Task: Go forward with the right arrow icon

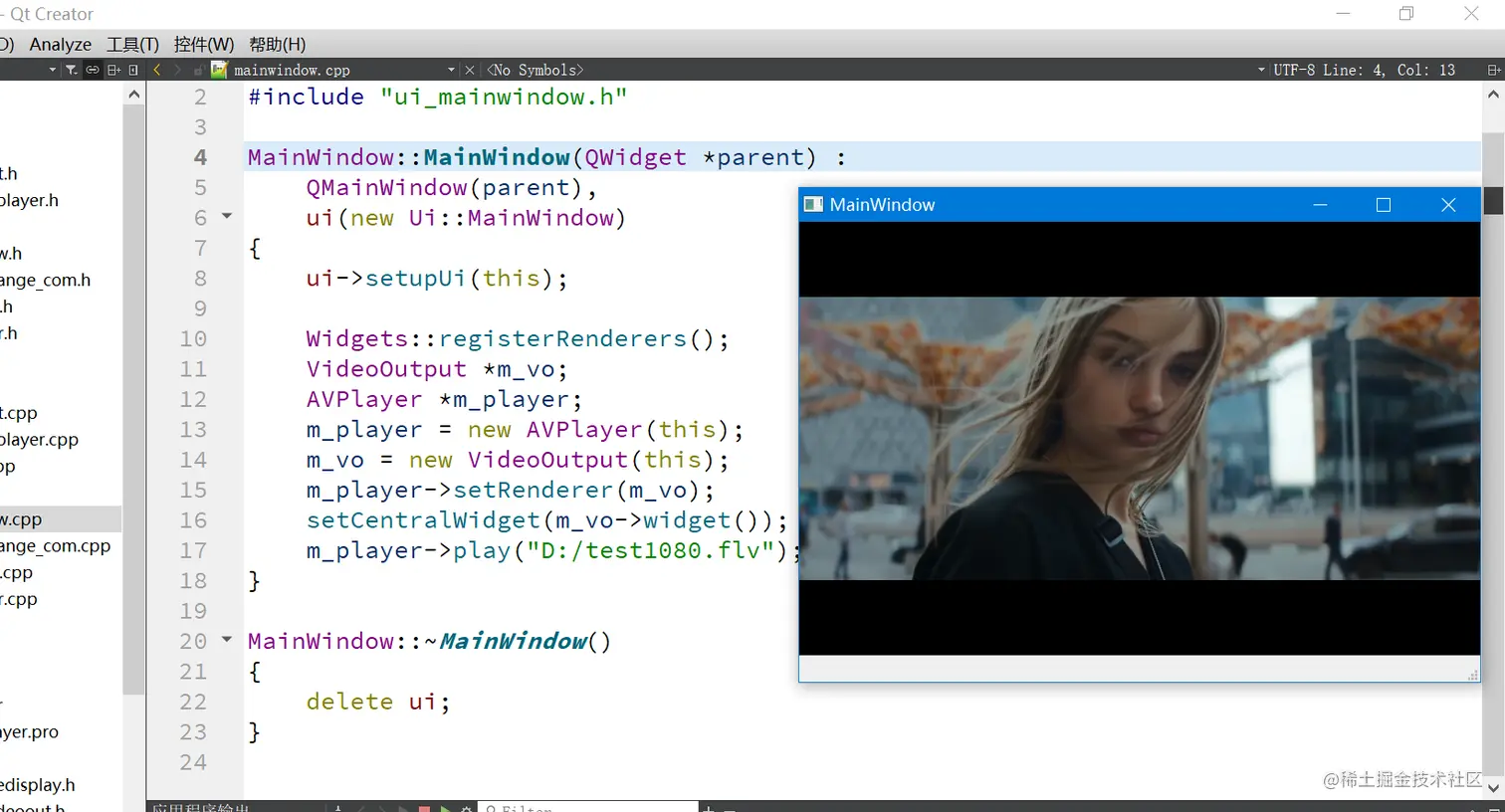Action: click(x=177, y=70)
